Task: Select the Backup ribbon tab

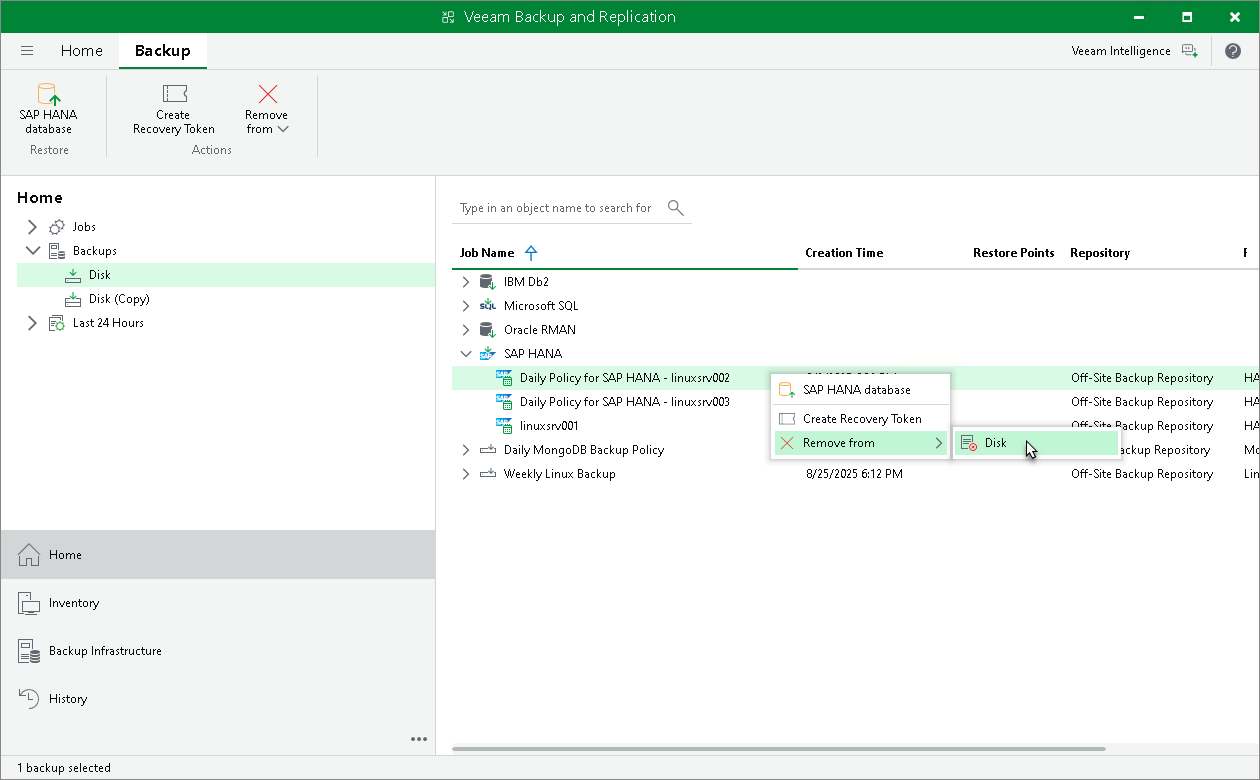Action: (163, 51)
